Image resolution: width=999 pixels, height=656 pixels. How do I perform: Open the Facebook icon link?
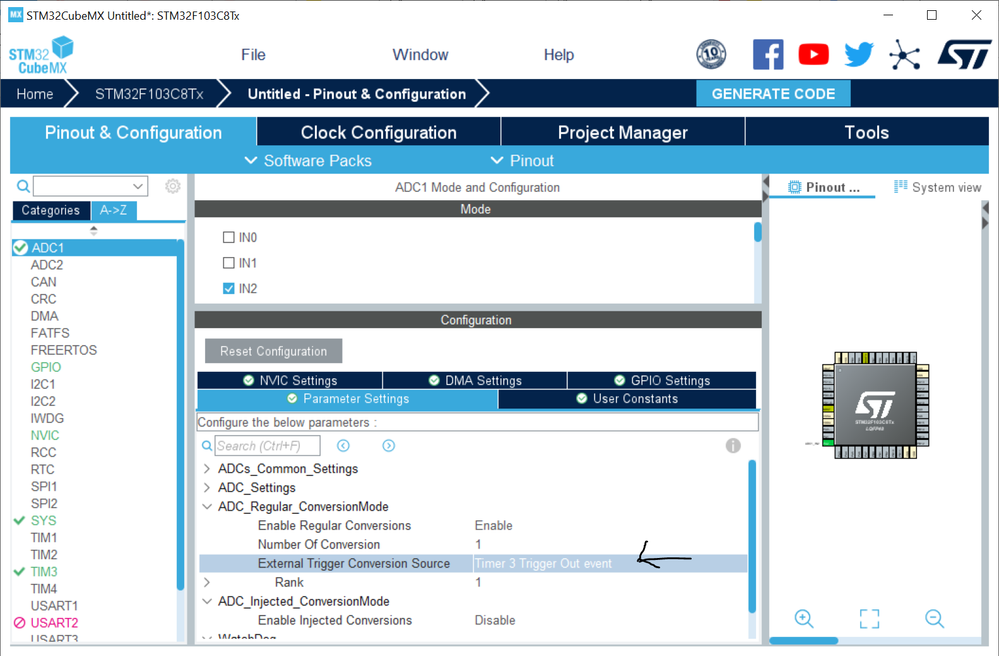point(768,55)
